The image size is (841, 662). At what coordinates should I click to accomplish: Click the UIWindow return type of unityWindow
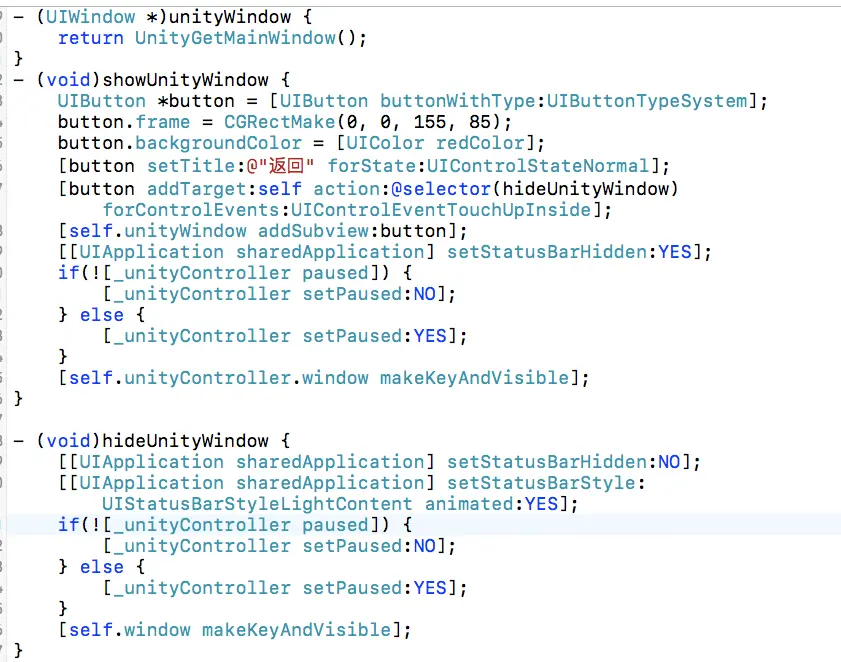pos(90,17)
